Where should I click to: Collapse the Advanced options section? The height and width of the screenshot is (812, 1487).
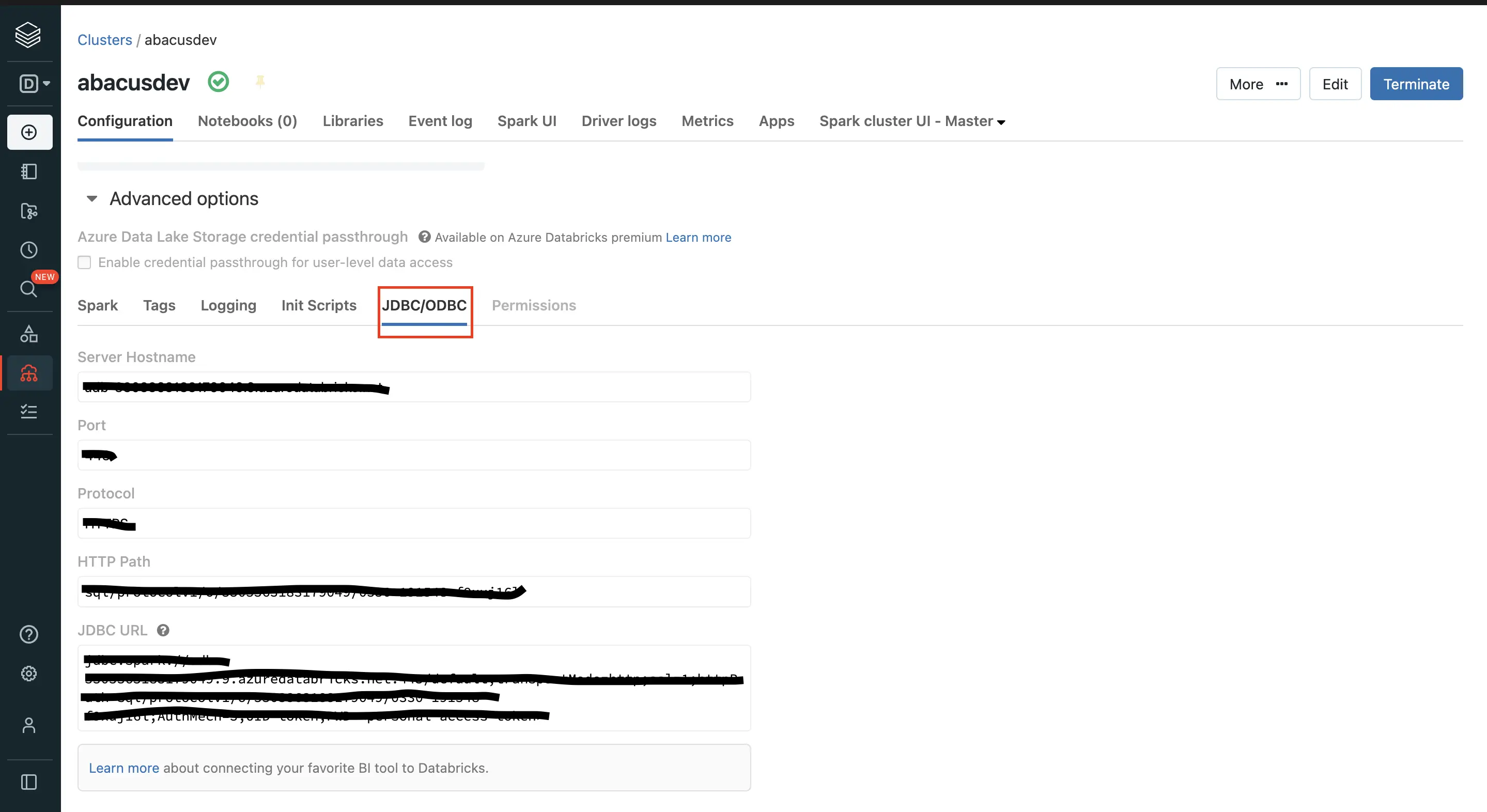91,198
